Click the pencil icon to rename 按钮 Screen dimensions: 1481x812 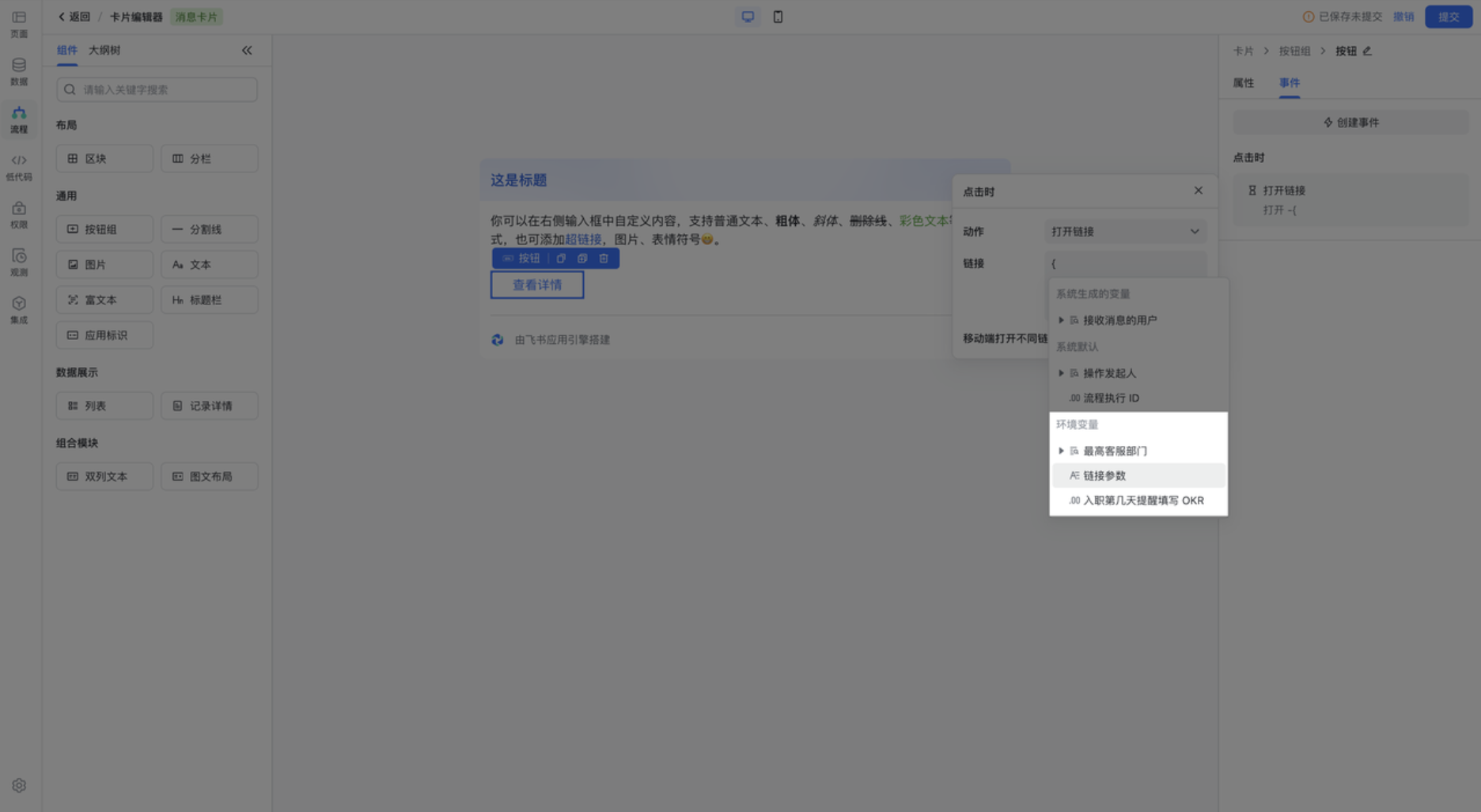(x=1367, y=51)
